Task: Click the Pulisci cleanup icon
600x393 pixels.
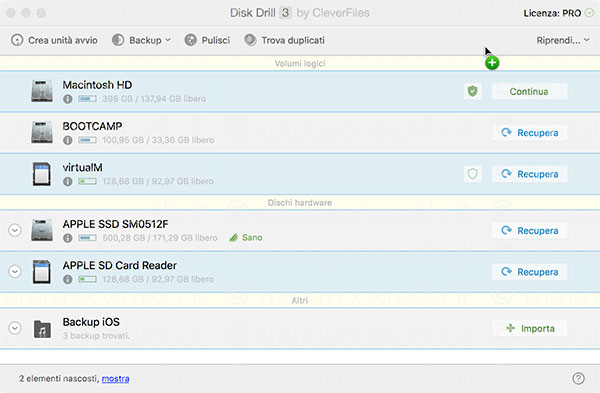Action: (191, 40)
